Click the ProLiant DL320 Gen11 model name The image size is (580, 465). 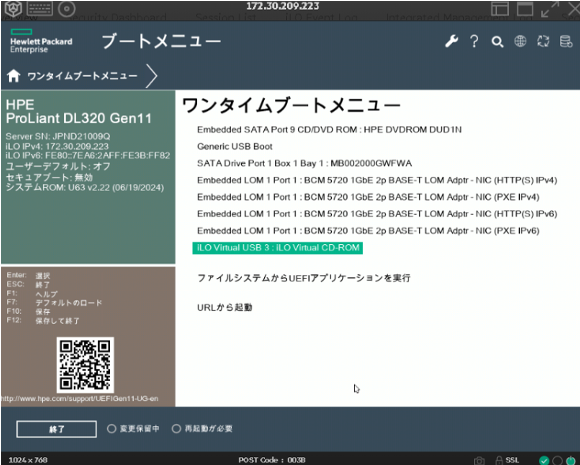[79, 118]
